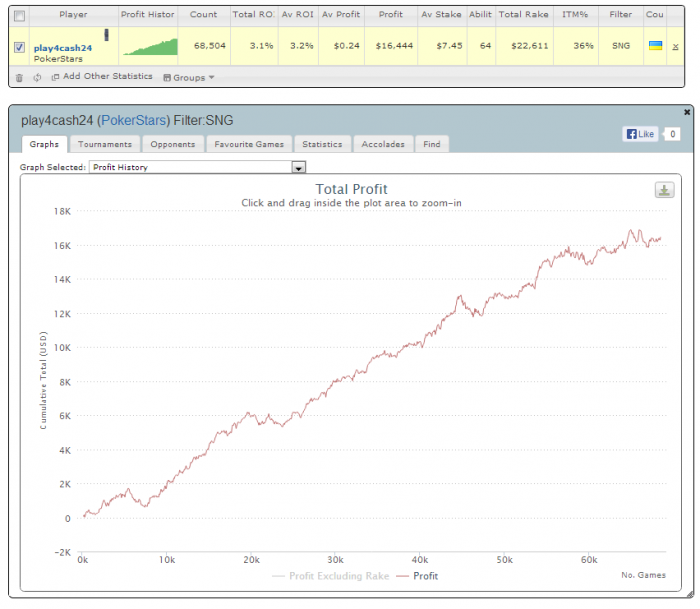Sort by the ITM% column header
The height and width of the screenshot is (609, 700).
pyautogui.click(x=575, y=15)
